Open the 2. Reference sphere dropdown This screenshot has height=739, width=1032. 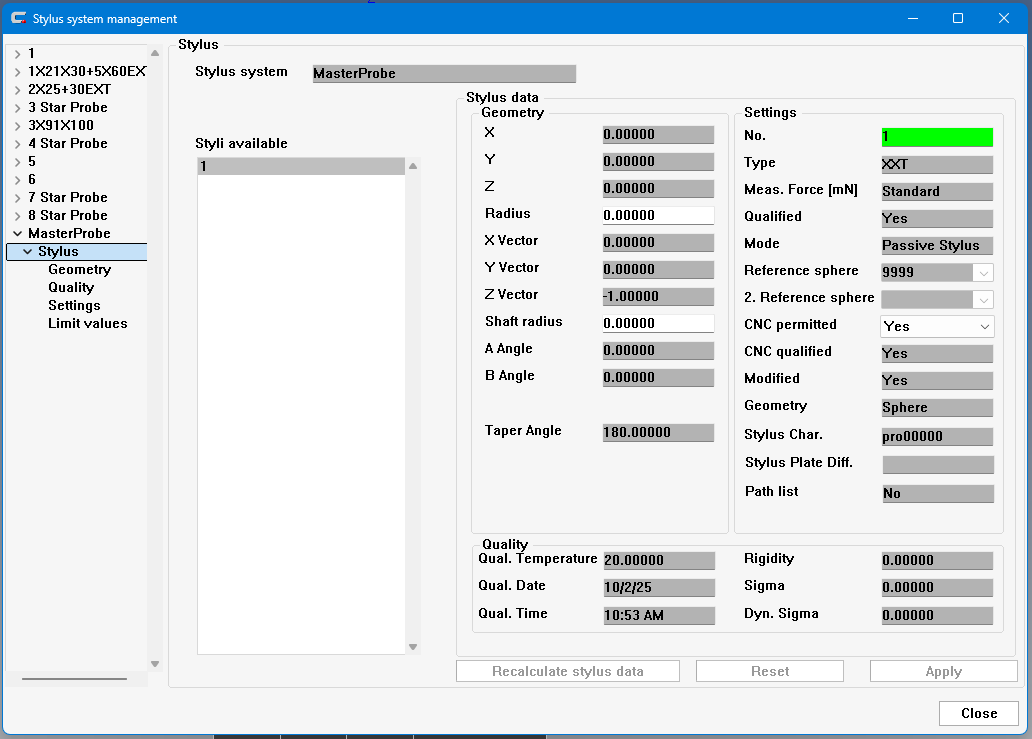tap(984, 299)
